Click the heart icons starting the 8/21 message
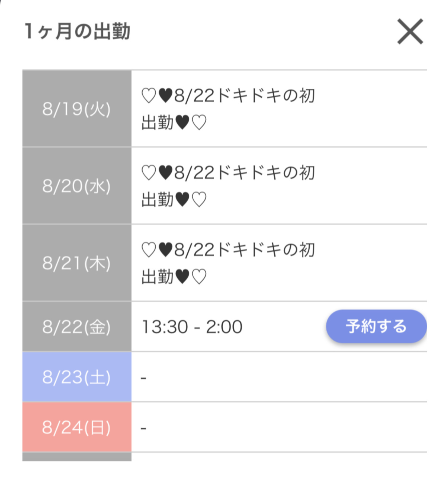 pos(157,250)
